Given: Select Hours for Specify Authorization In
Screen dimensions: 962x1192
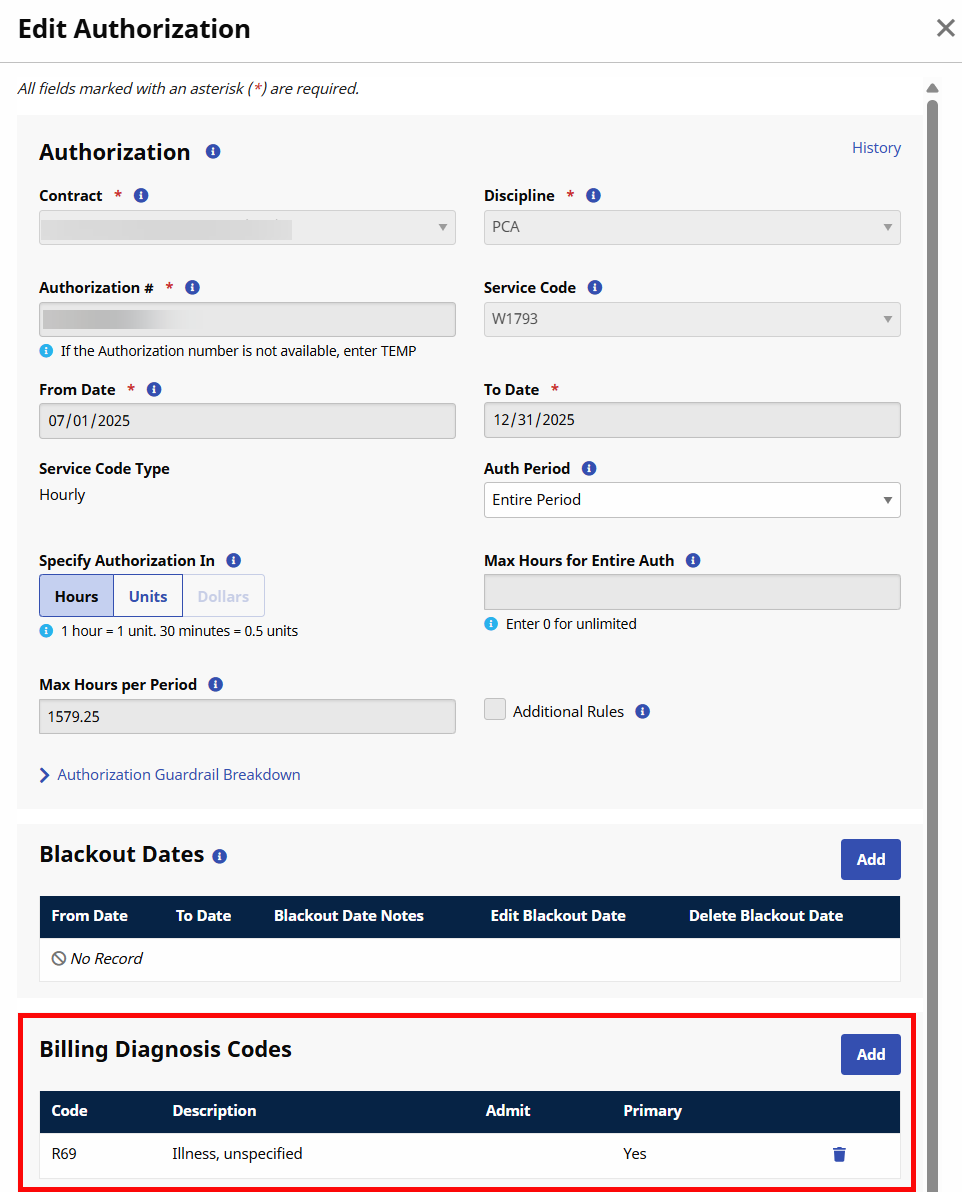Looking at the screenshot, I should click(x=76, y=595).
